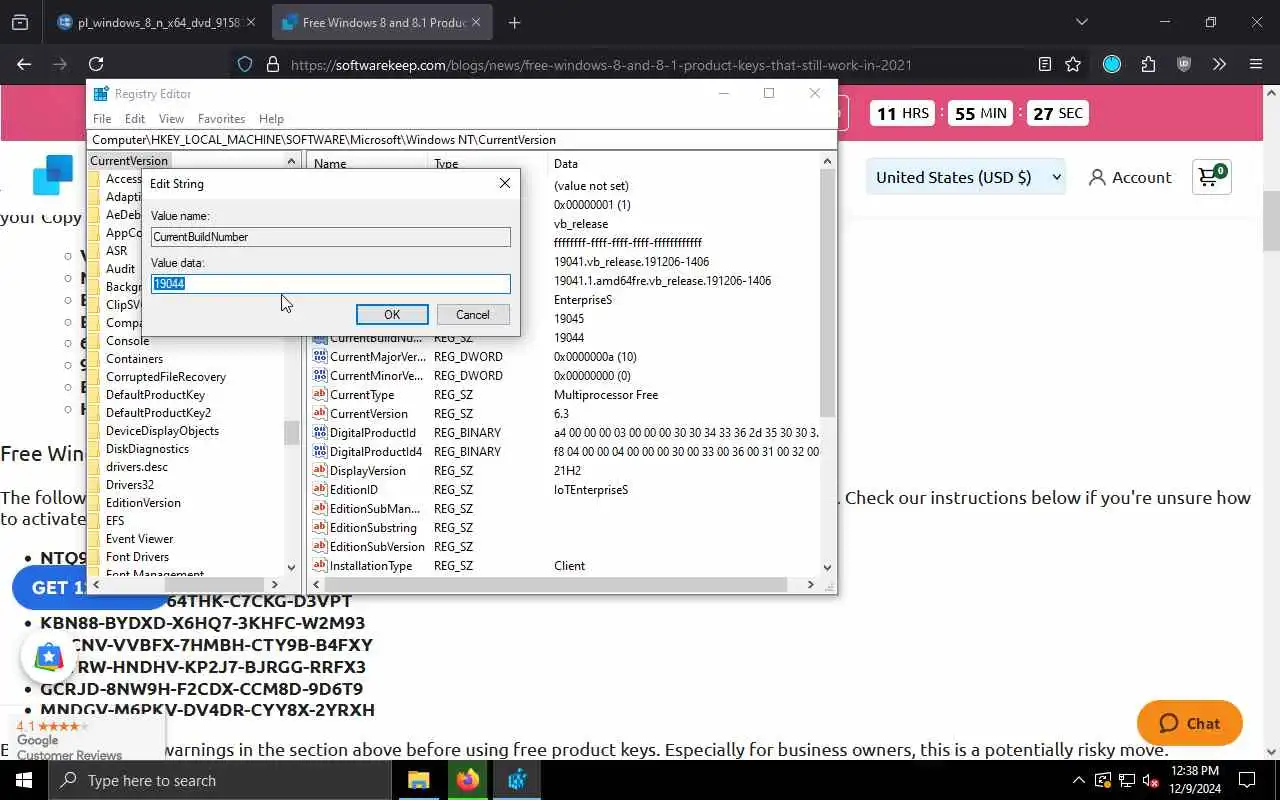Go back in Firefox
Viewport: 1280px width, 800px height.
pos(24,64)
